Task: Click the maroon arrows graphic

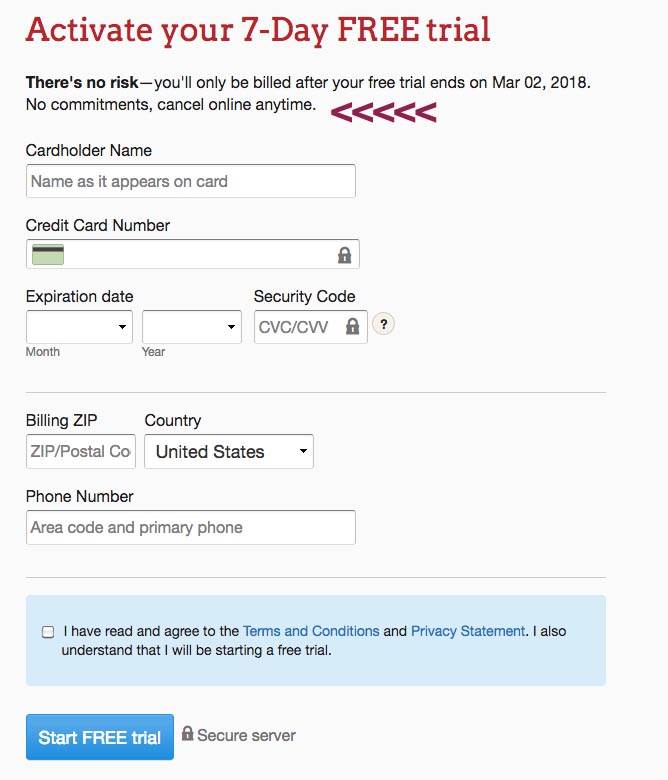Action: (x=383, y=113)
